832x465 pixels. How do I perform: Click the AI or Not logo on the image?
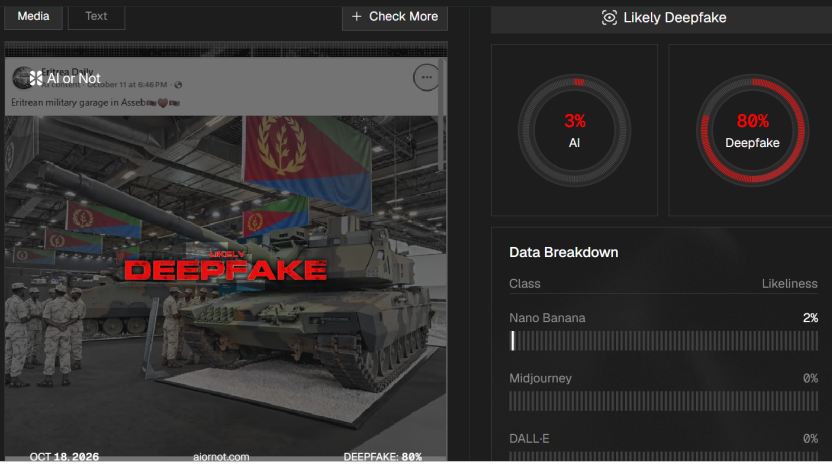click(x=65, y=79)
